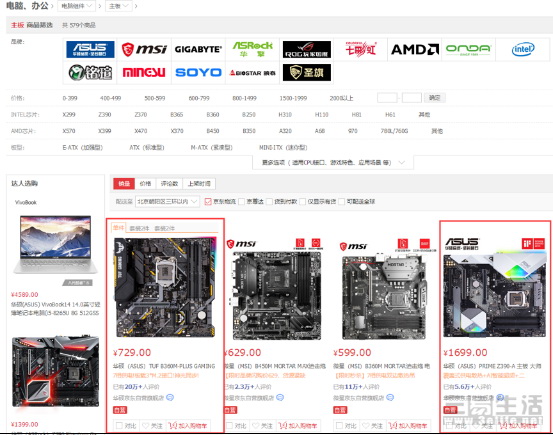This screenshot has width=553, height=435.
Task: Click heart 关注 under the ¥599.00 motherboard
Action: coord(372,426)
